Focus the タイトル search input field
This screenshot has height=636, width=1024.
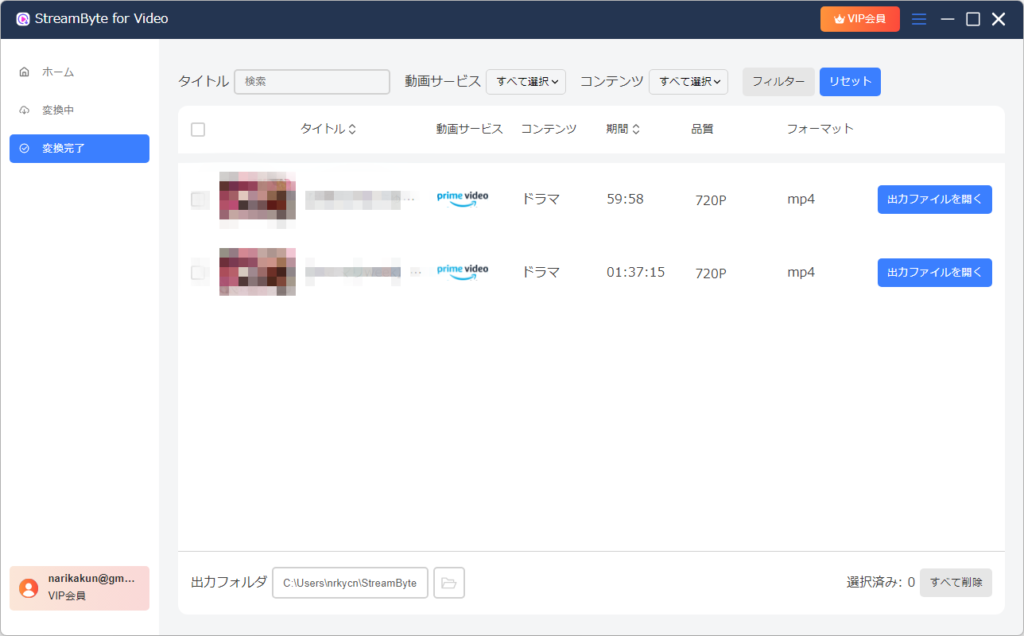click(312, 82)
